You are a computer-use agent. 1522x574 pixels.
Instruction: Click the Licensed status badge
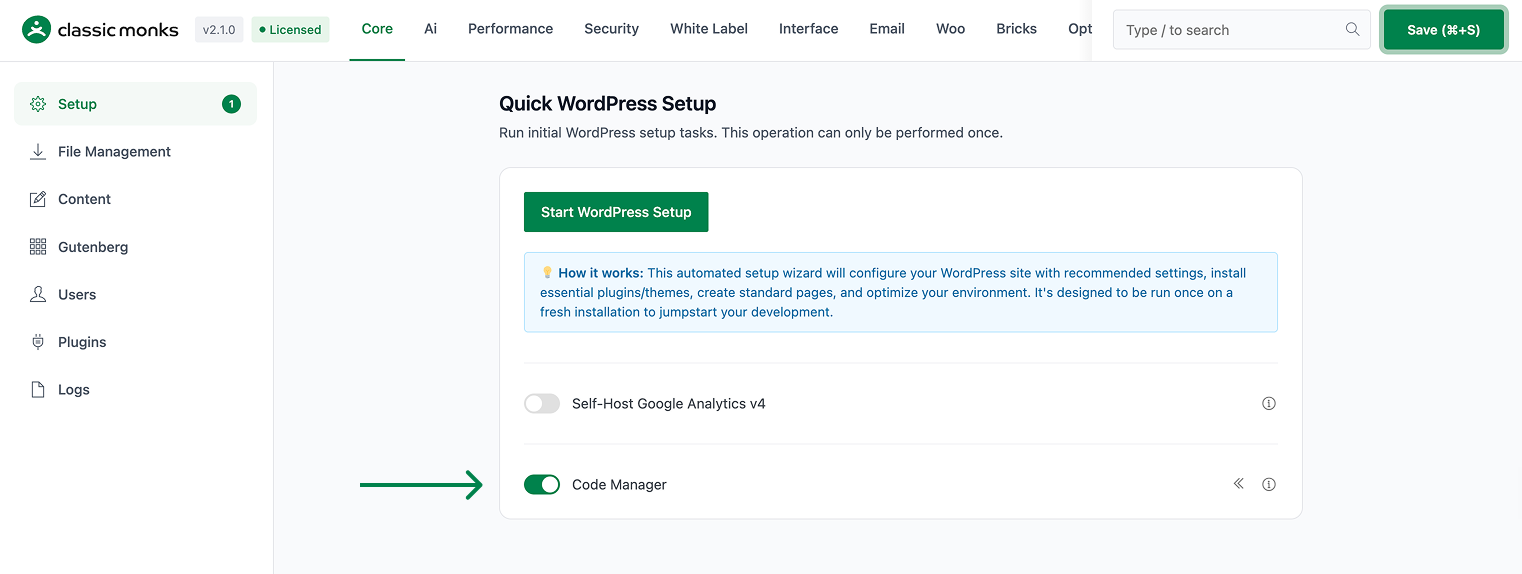290,30
